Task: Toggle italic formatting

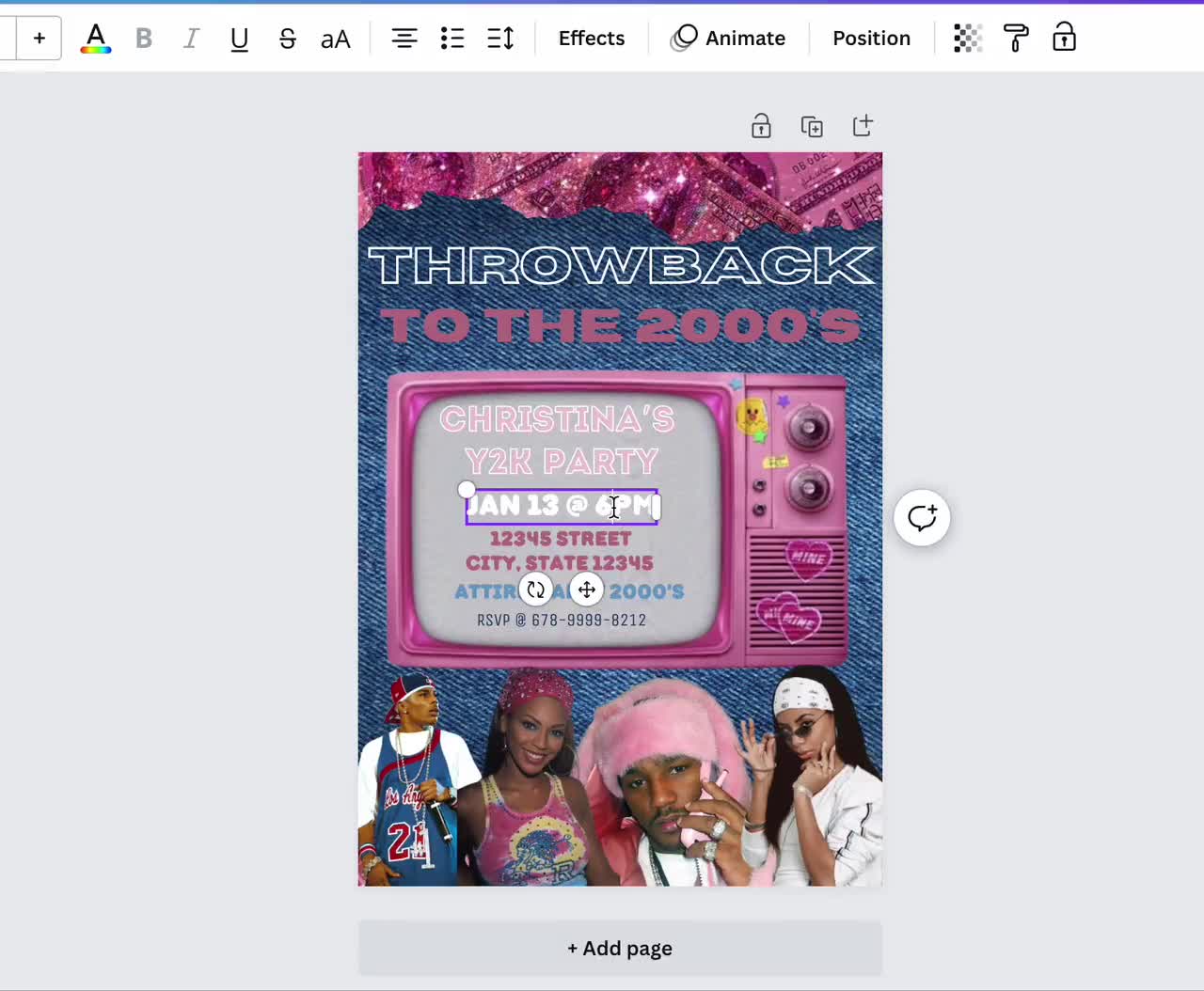Action: coord(191,39)
